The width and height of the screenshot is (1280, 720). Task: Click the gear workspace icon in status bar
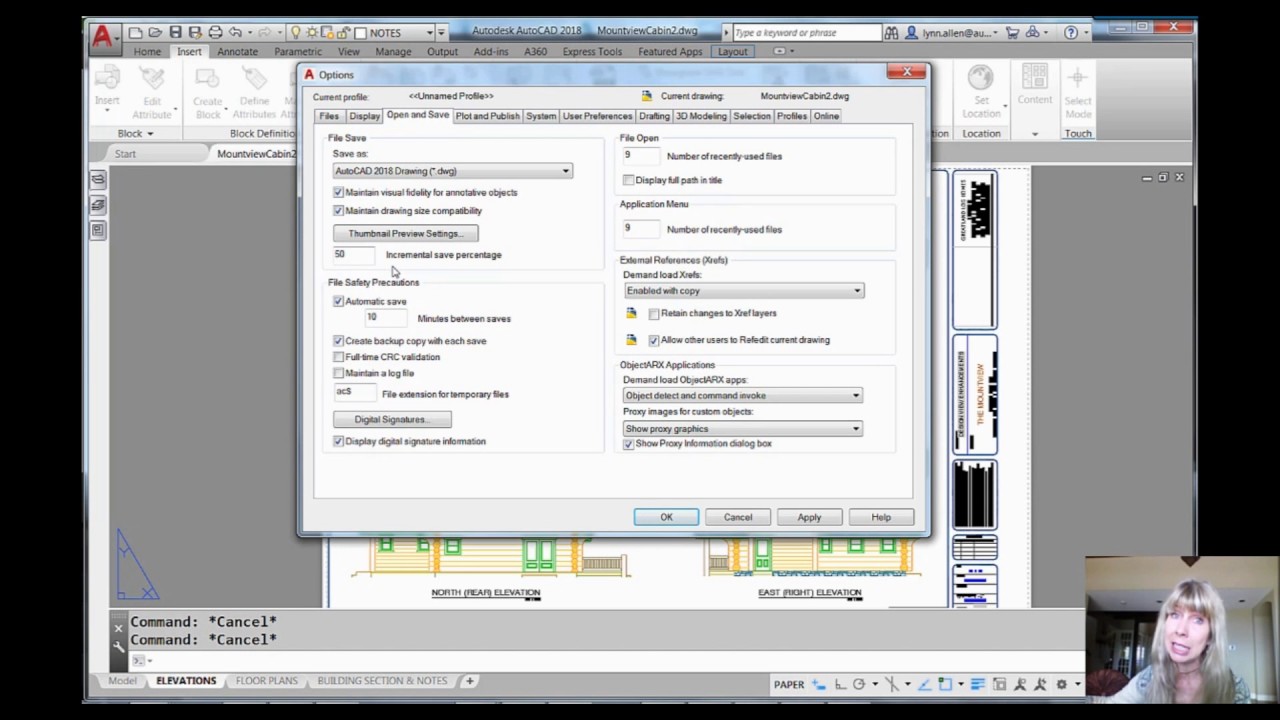point(1062,684)
